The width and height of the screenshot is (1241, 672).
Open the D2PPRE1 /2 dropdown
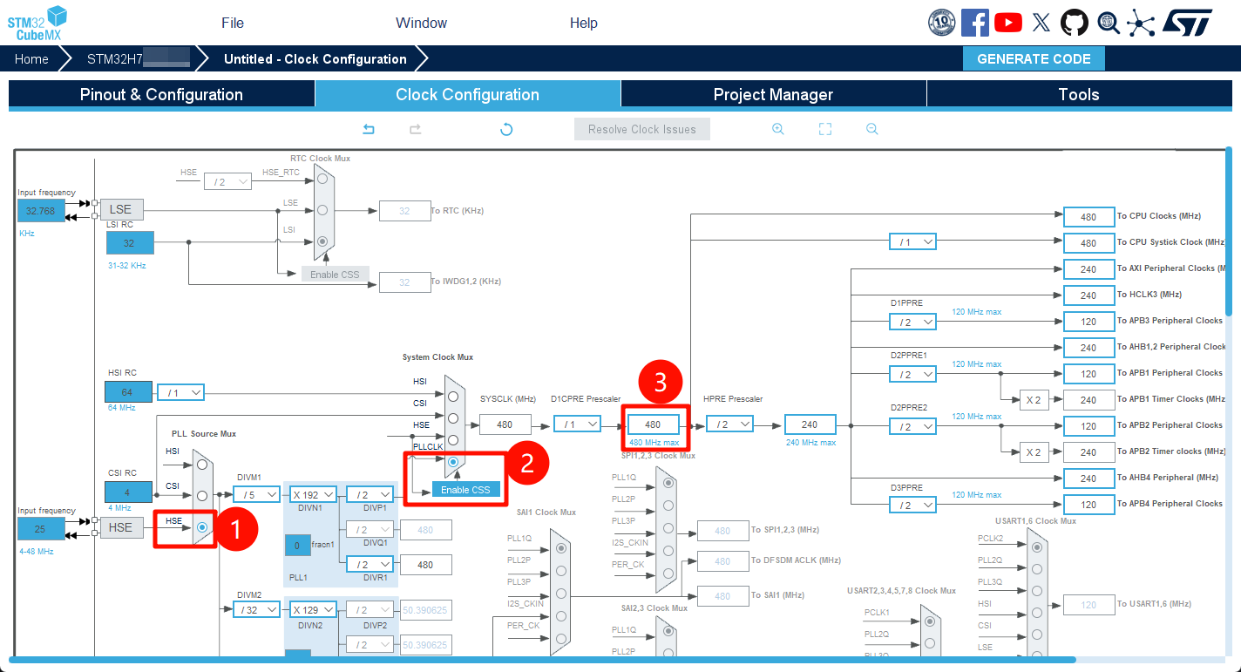click(913, 374)
